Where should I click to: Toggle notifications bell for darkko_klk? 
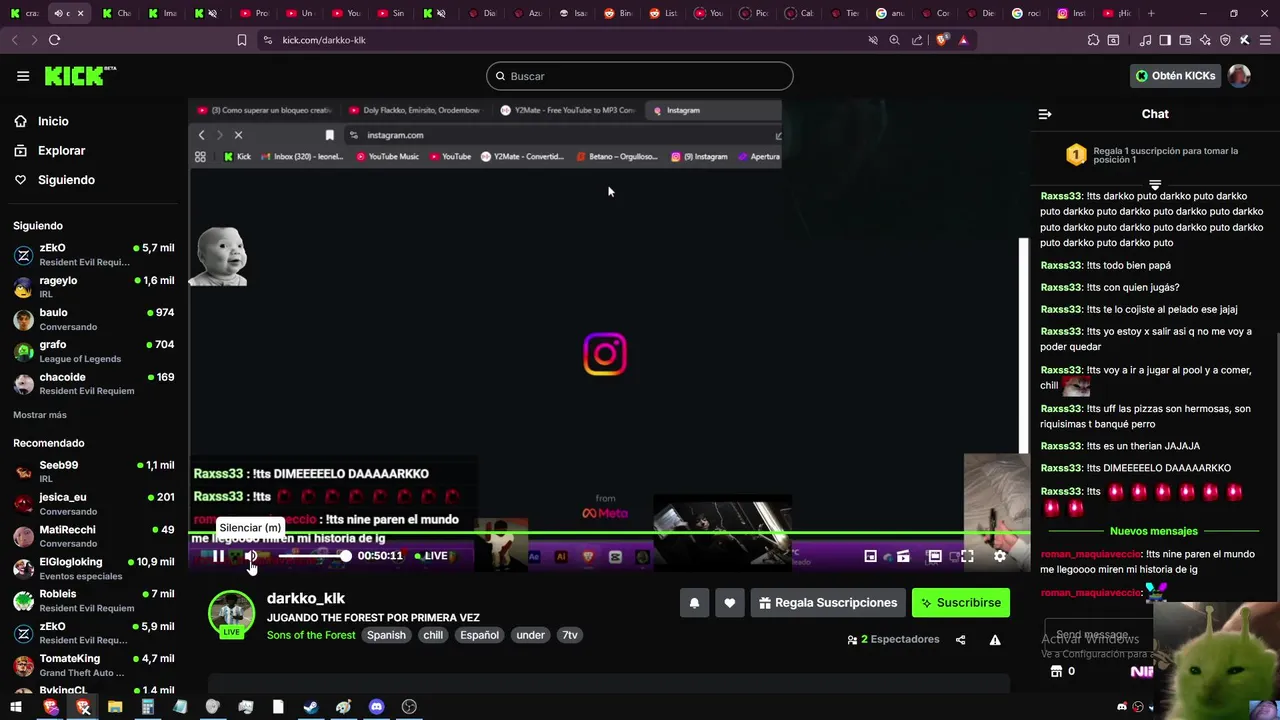click(694, 603)
